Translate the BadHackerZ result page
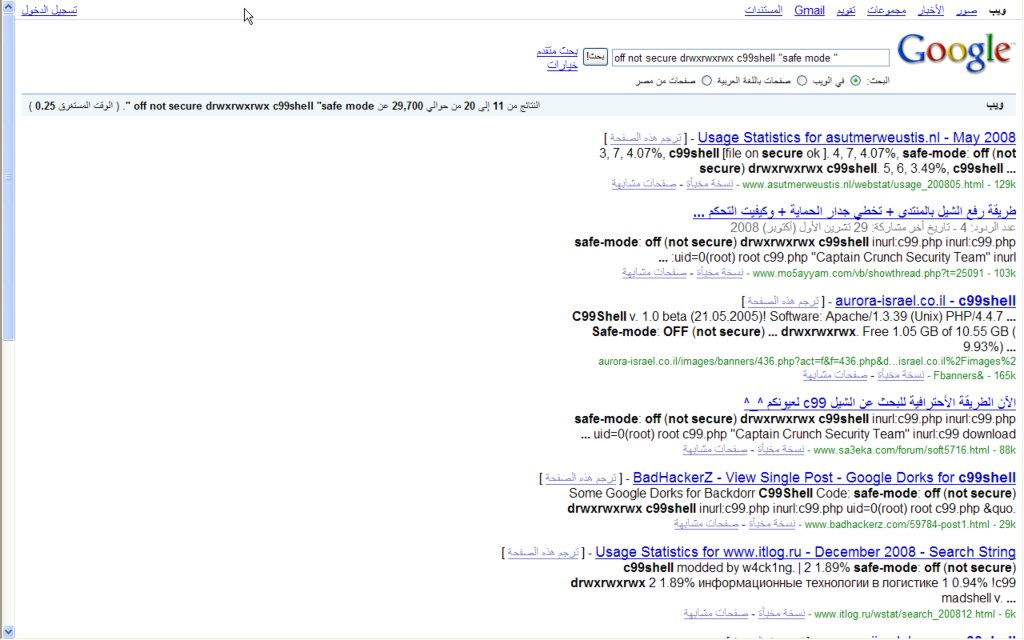The width and height of the screenshot is (1024, 640). 581,478
